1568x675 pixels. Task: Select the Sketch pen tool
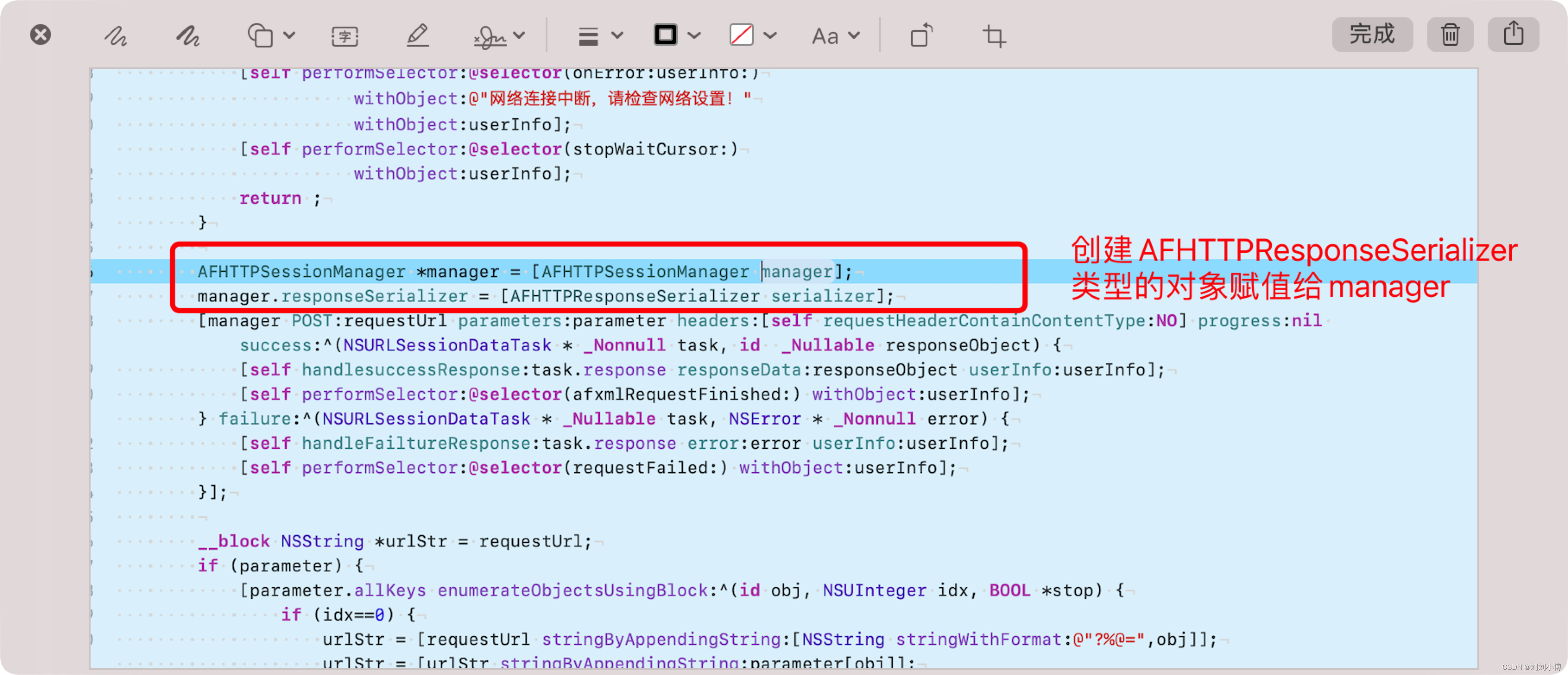[x=115, y=36]
